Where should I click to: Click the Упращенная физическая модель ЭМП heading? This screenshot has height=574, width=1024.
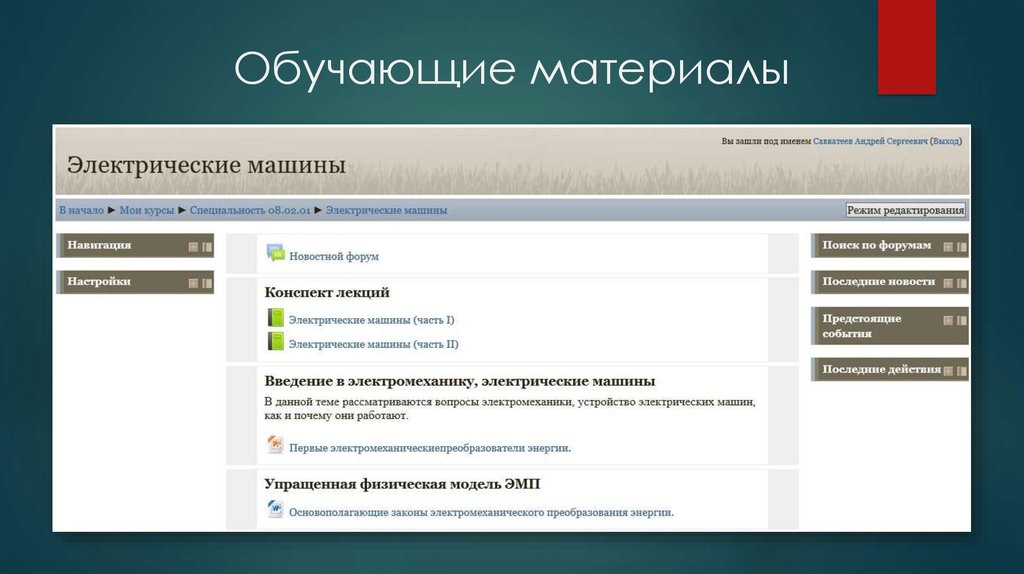coord(402,484)
